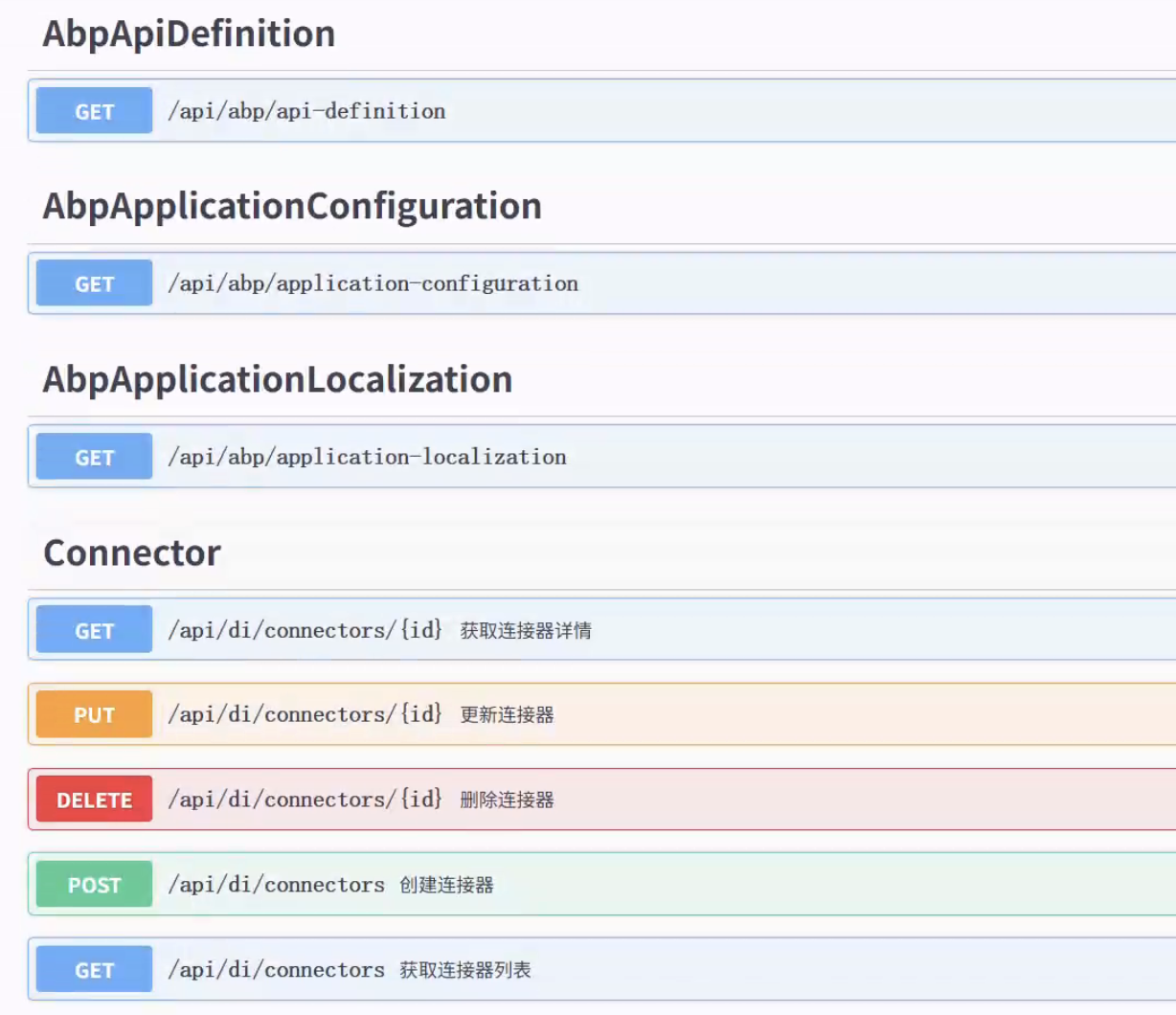Image resolution: width=1176 pixels, height=1015 pixels.
Task: Collapse the AbpApiDefinition section heading
Action: tap(189, 34)
